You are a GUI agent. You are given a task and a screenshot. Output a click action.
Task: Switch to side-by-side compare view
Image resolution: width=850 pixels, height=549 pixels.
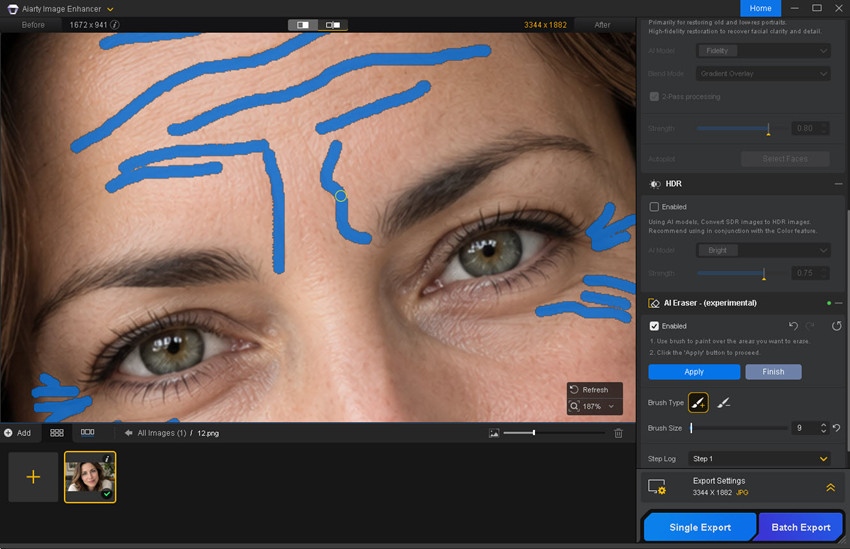(x=333, y=25)
